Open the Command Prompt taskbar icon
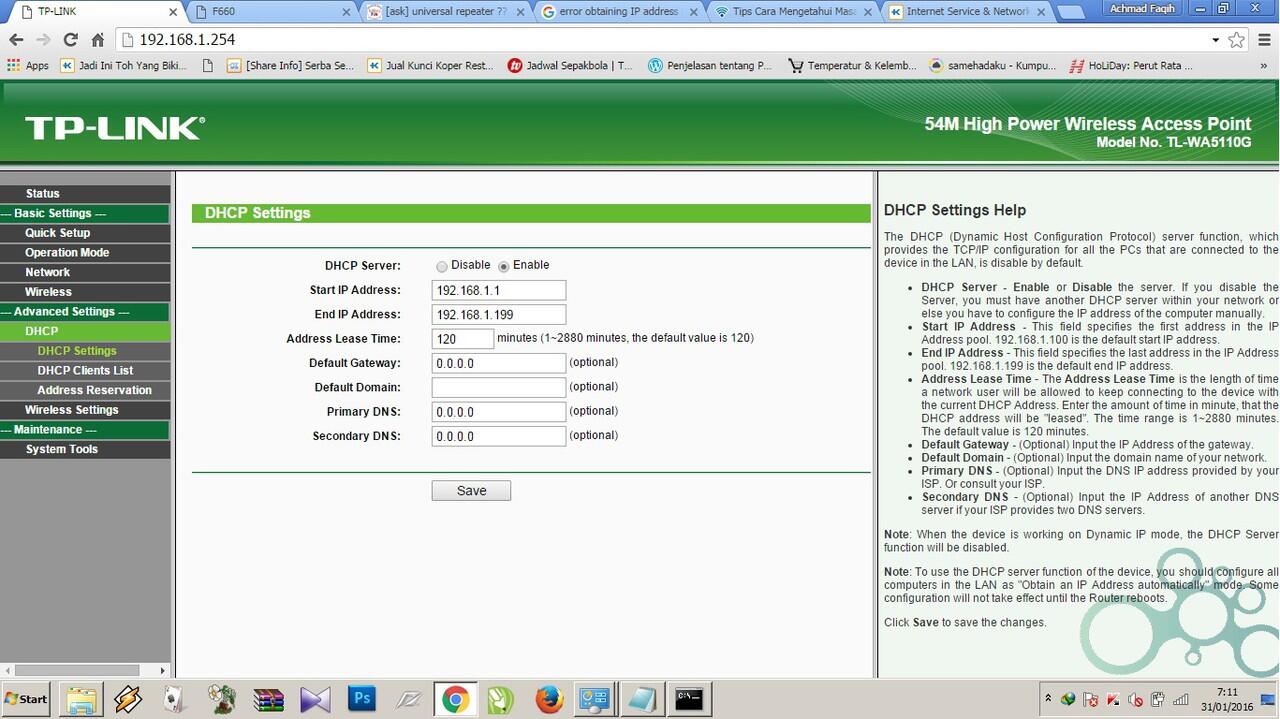This screenshot has height=719, width=1280. point(689,699)
